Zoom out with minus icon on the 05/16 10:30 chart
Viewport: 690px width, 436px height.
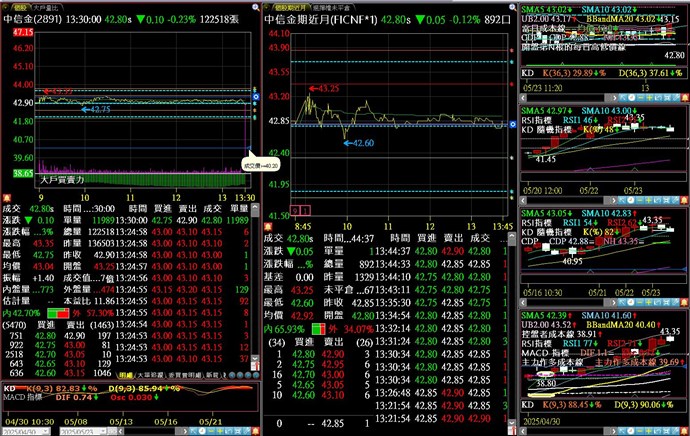tap(641, 302)
